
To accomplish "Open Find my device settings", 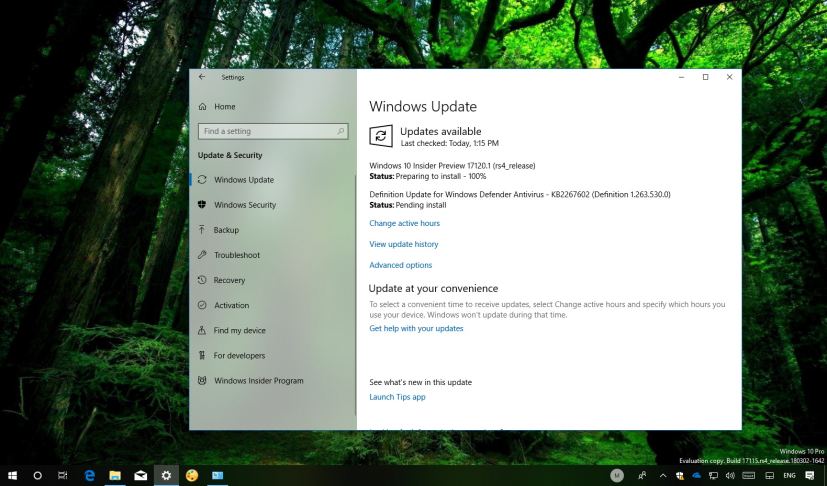I will click(239, 330).
